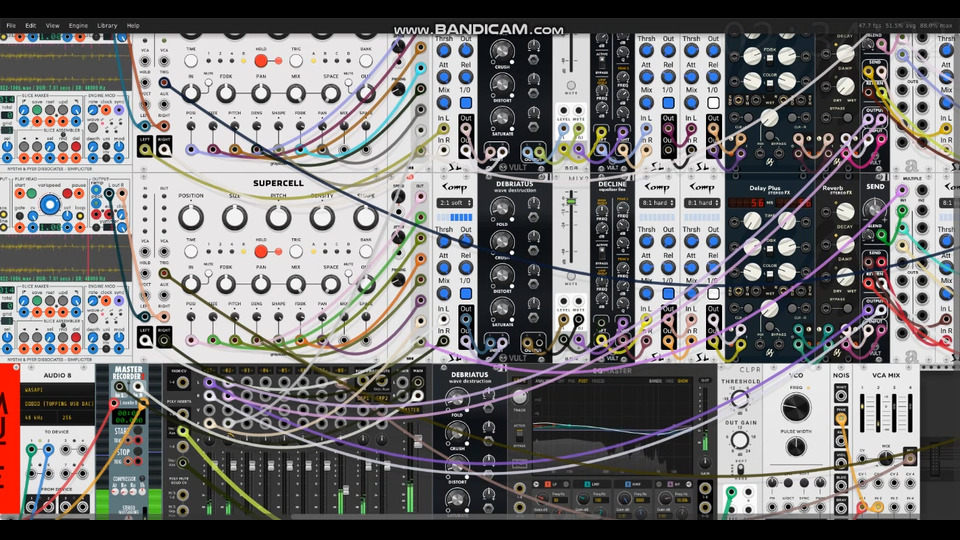The image size is (960, 540).
Task: Toggle the red HOLD button on the upper Supercell
Action: (x=261, y=61)
